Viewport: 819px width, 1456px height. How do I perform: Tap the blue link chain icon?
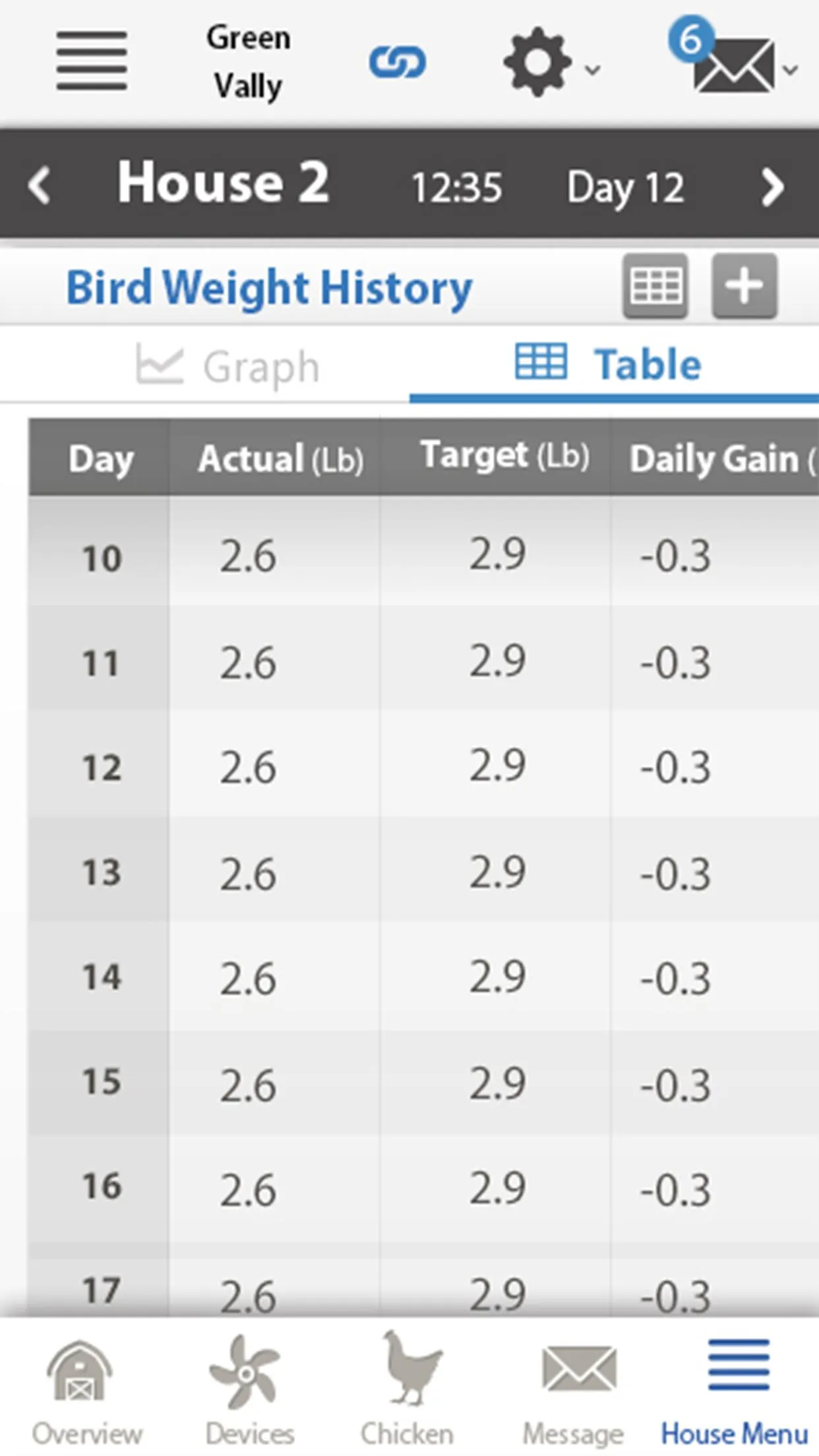pos(397,63)
